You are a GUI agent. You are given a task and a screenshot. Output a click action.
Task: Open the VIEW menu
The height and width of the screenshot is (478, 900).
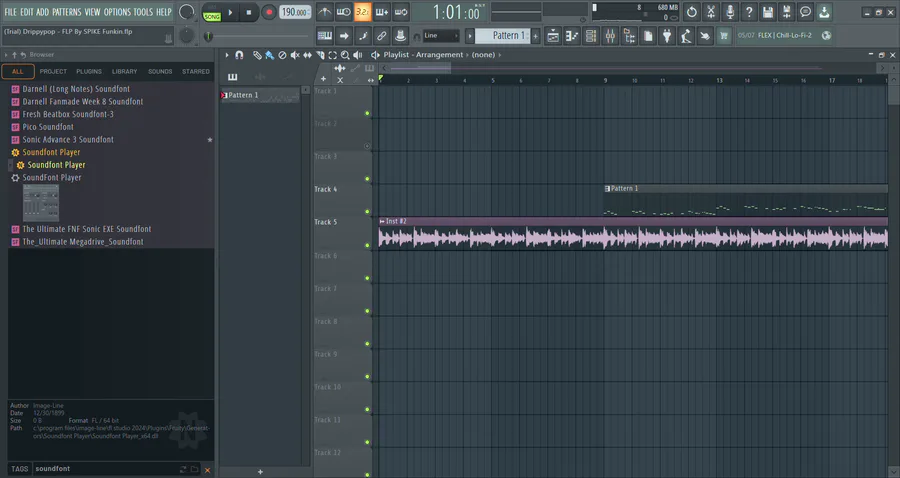pyautogui.click(x=92, y=11)
